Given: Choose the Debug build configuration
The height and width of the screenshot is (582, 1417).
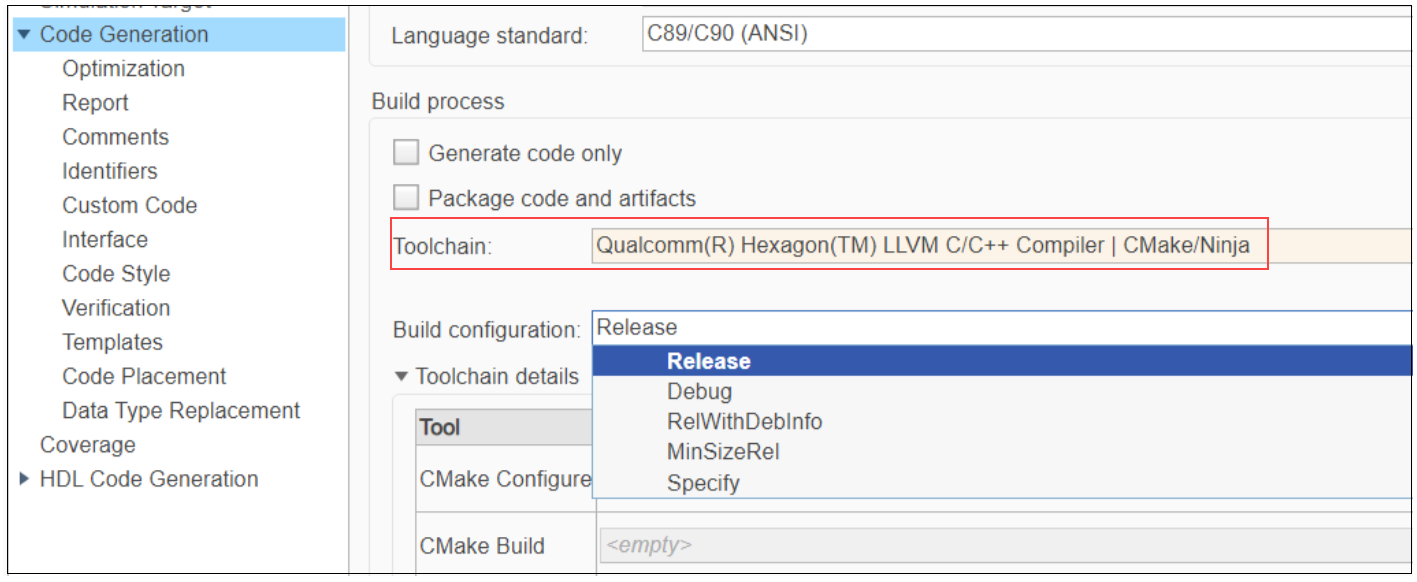Looking at the screenshot, I should click(x=699, y=392).
